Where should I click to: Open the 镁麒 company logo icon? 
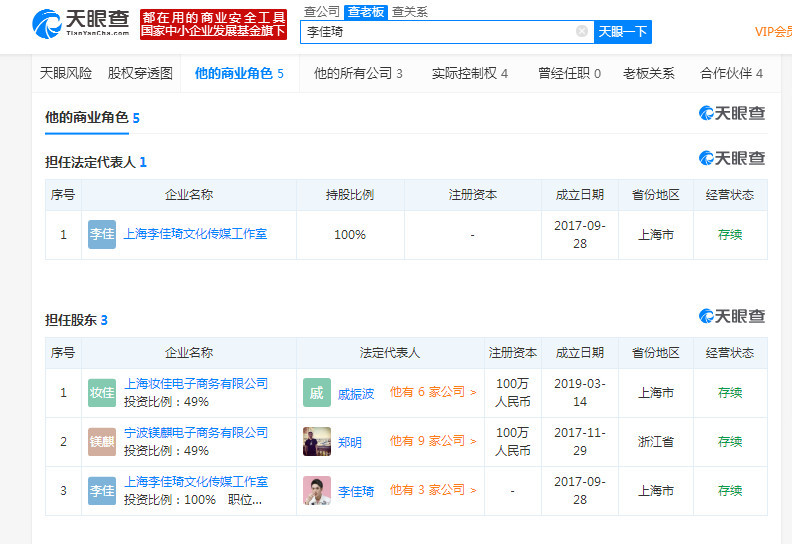coord(102,441)
